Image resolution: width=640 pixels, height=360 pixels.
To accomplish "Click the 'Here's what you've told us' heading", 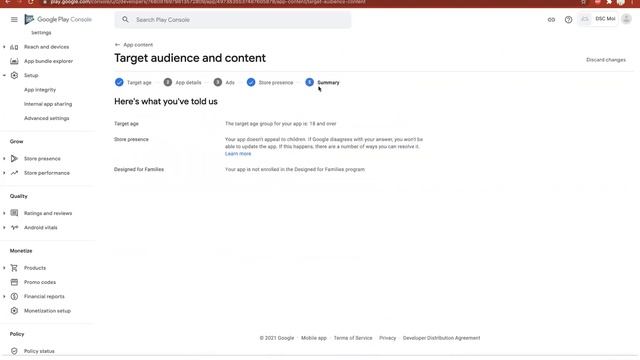I will click(166, 102).
